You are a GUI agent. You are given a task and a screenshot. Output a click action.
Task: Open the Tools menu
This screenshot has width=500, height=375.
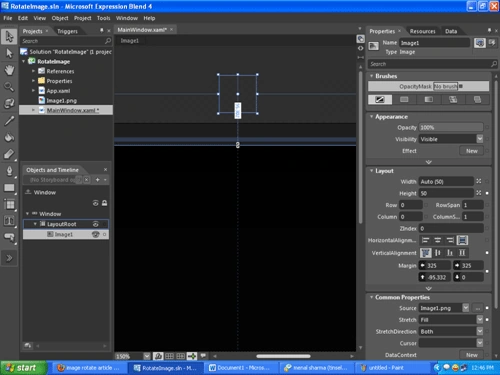[x=103, y=18]
